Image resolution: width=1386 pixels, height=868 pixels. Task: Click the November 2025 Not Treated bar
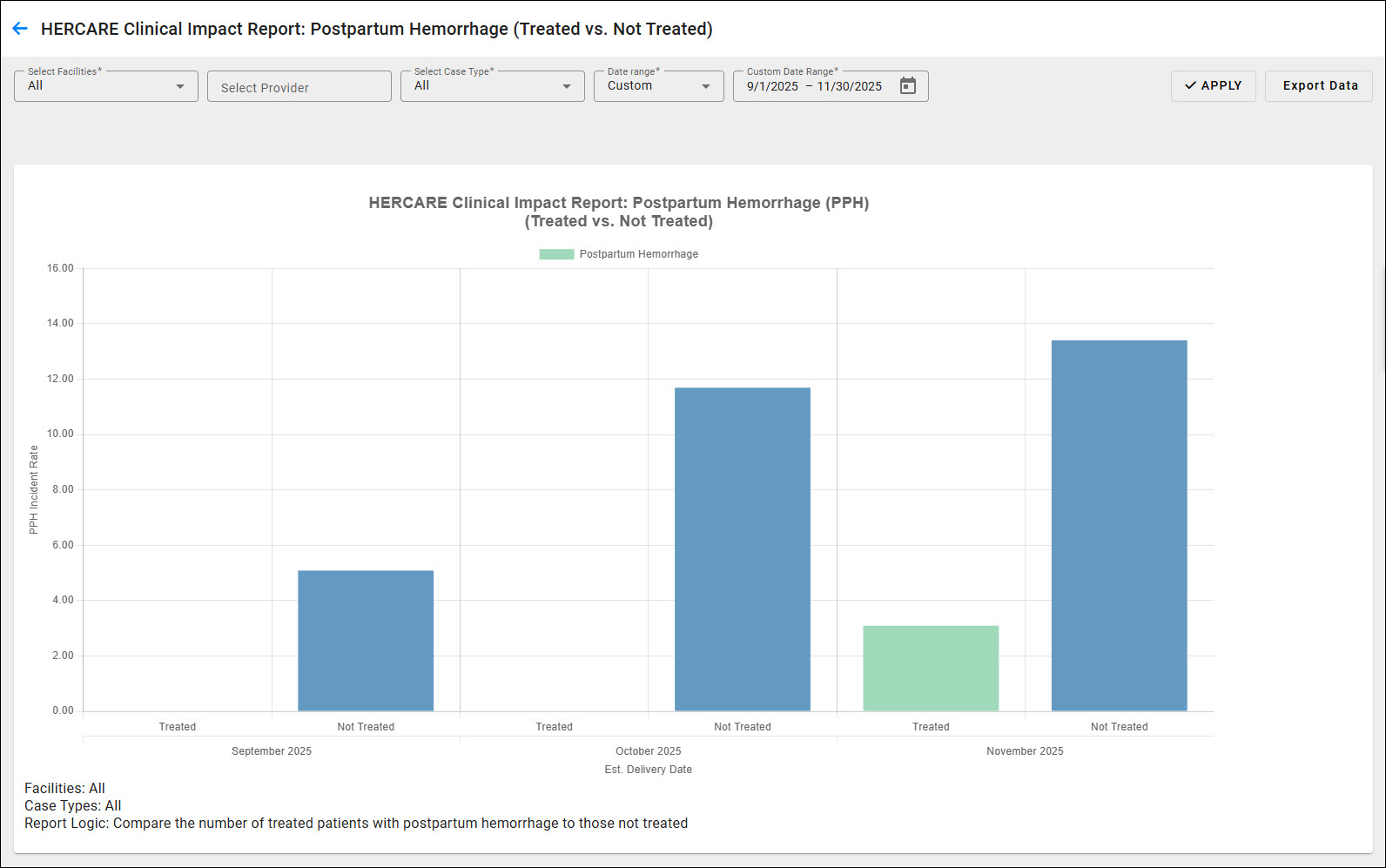[x=1119, y=525]
